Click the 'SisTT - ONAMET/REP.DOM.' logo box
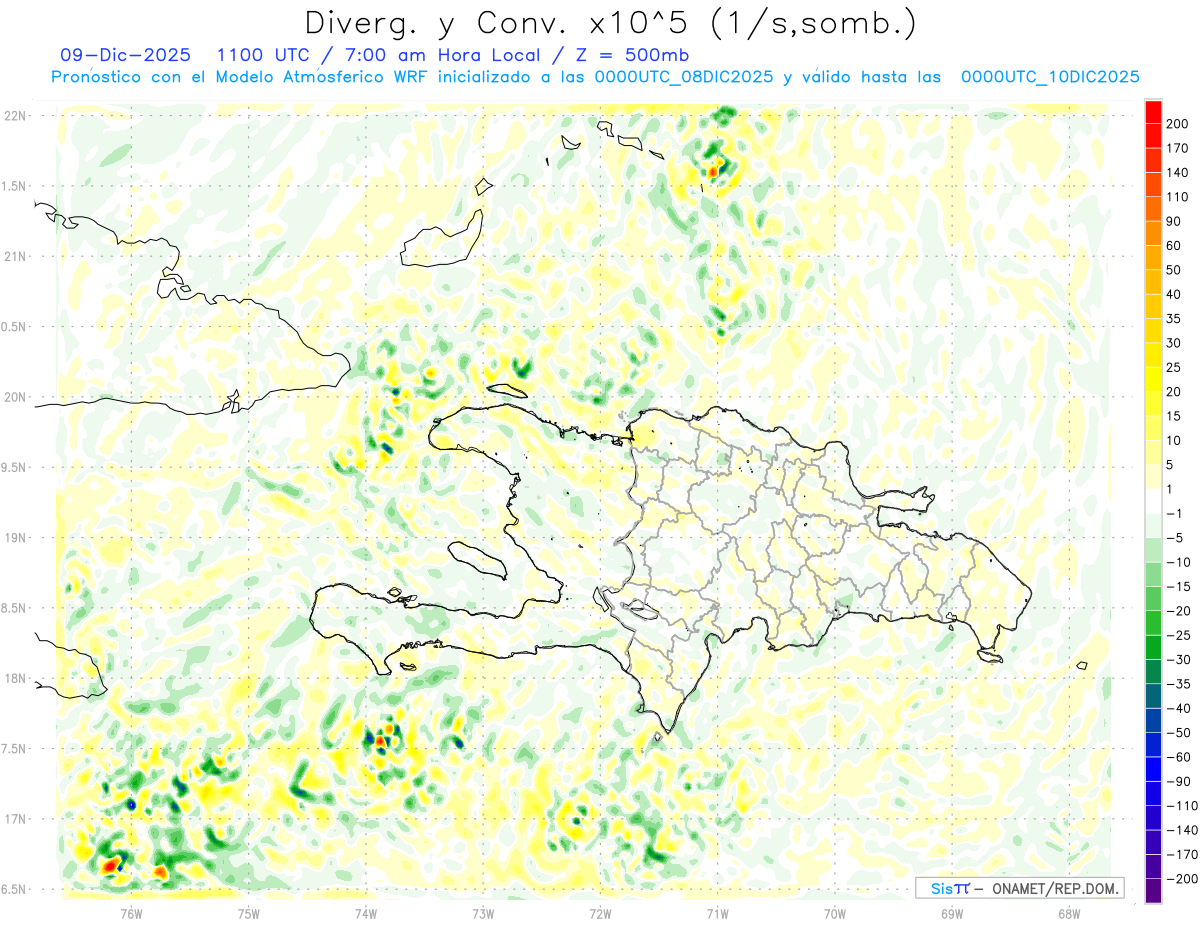Screen dimensions: 1200x927 [1019, 888]
